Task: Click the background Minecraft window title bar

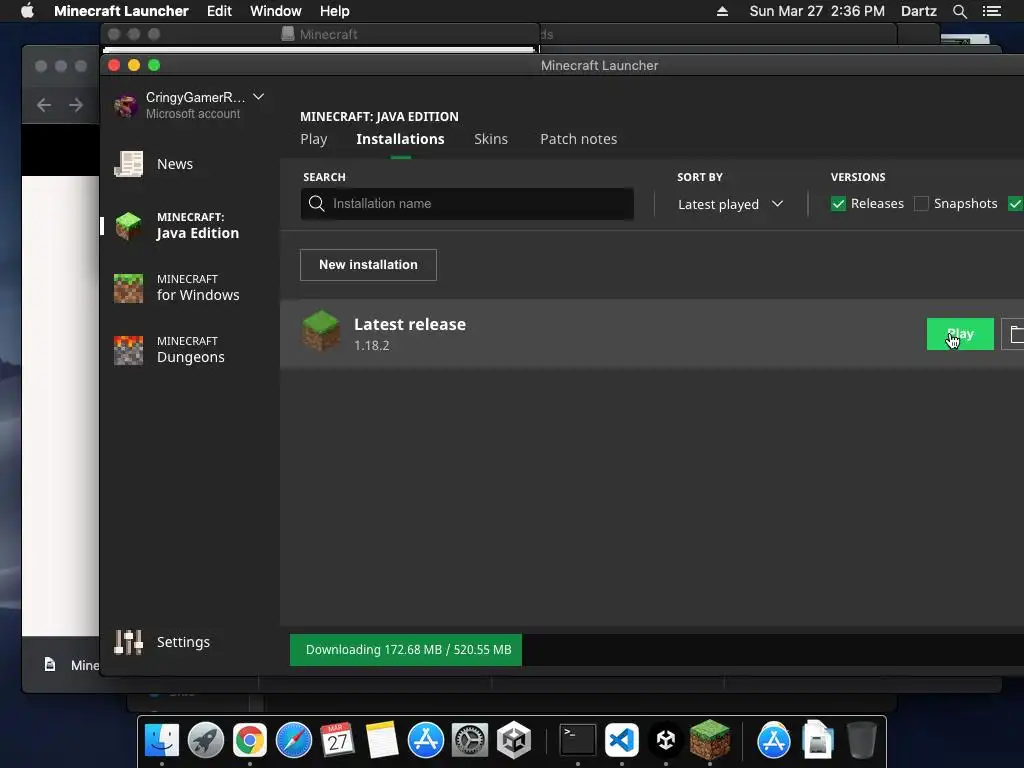Action: coord(320,34)
